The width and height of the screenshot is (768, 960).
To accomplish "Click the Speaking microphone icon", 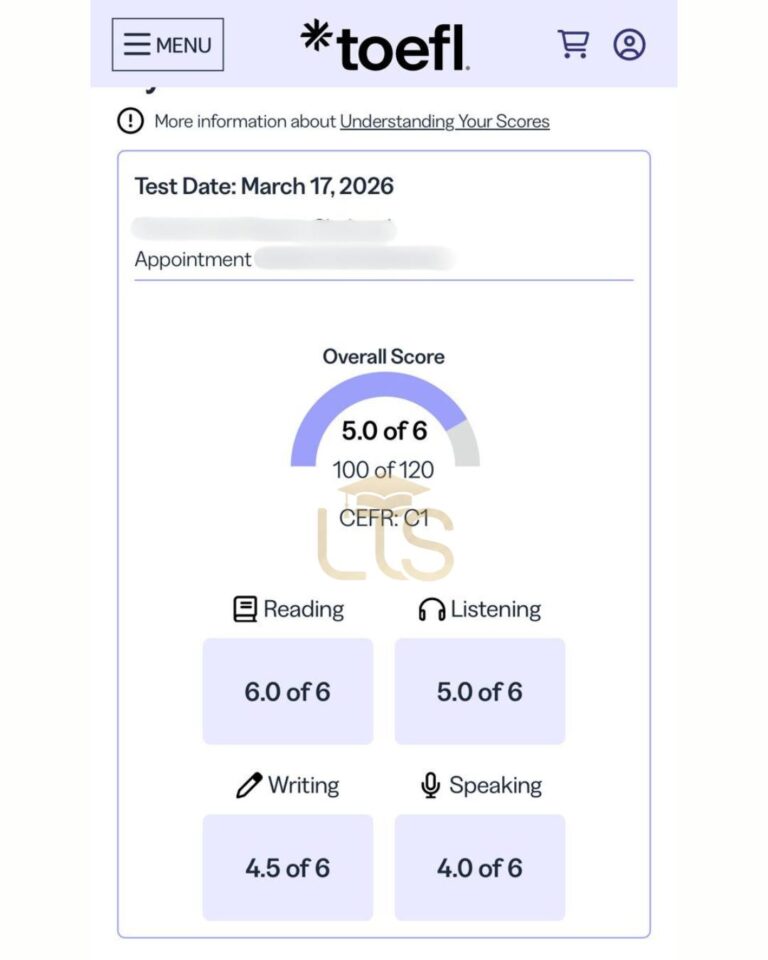I will (430, 786).
